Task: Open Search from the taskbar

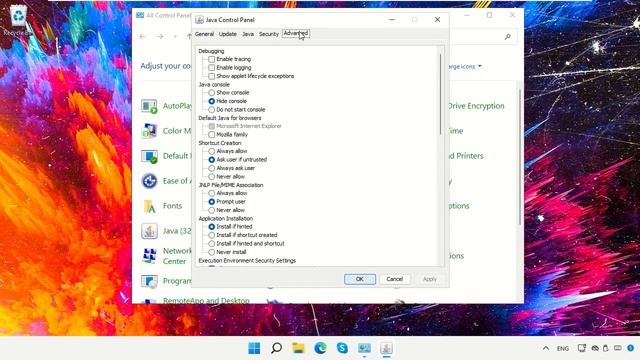Action: click(276, 348)
